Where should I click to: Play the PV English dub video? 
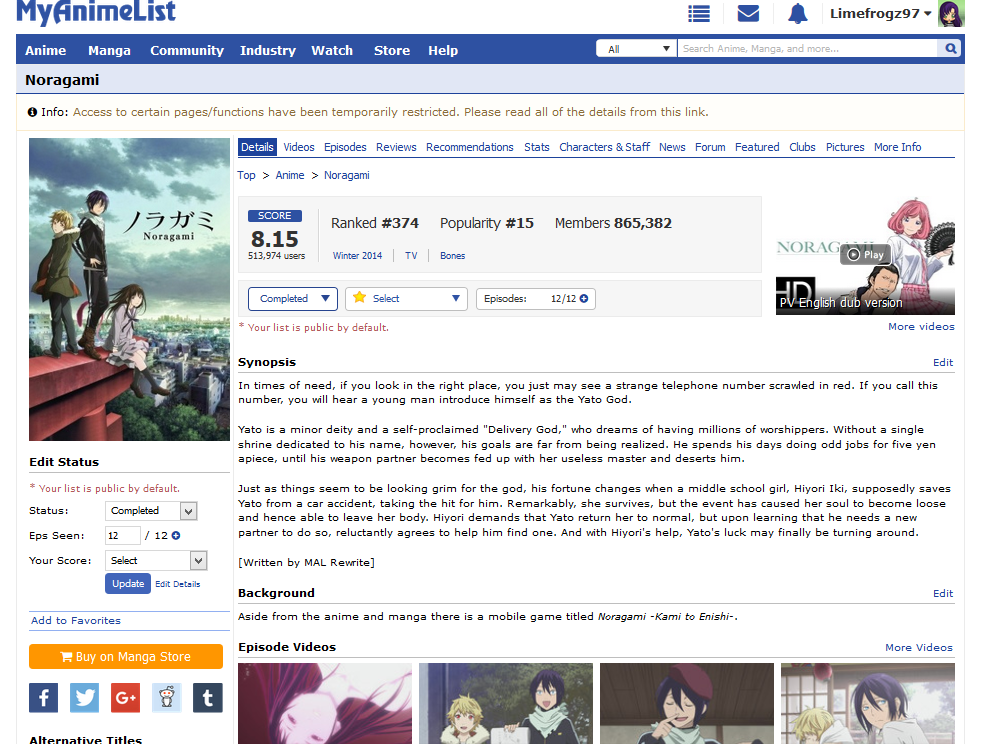tap(865, 254)
